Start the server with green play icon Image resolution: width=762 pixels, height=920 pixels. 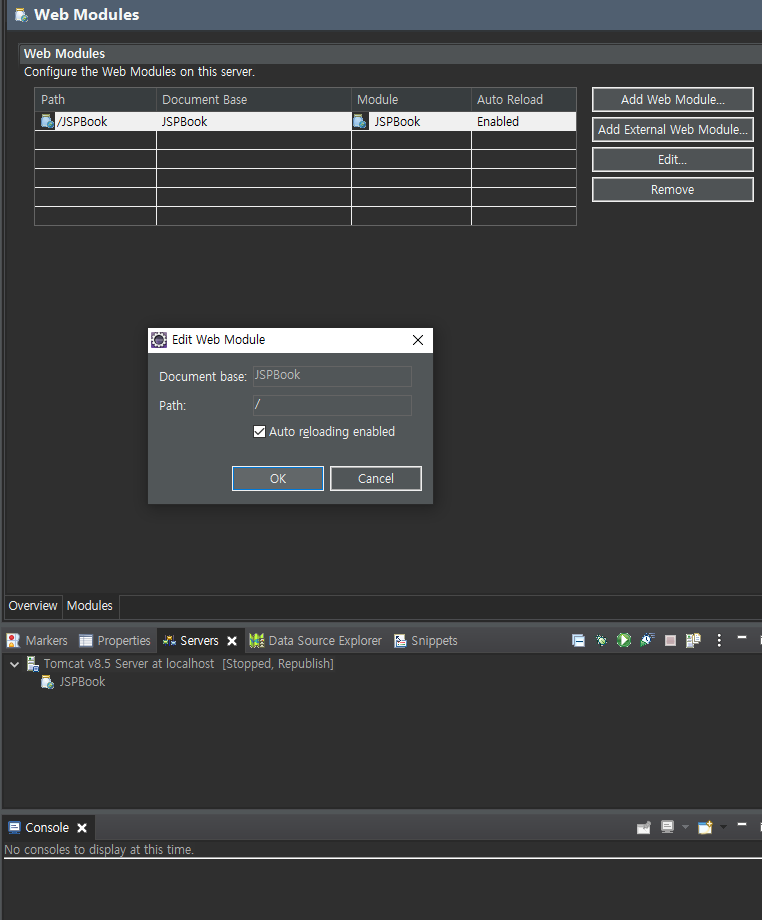click(624, 640)
